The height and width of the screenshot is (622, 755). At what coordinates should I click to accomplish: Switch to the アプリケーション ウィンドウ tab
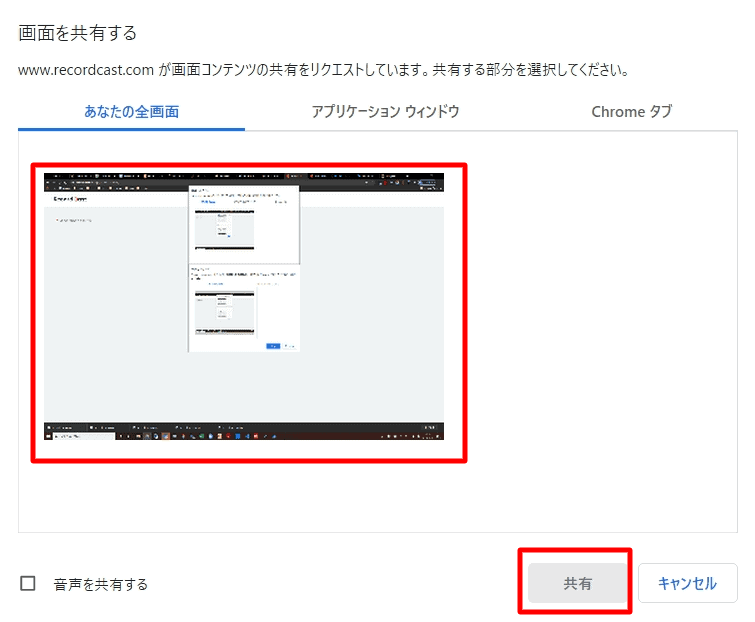coord(385,112)
